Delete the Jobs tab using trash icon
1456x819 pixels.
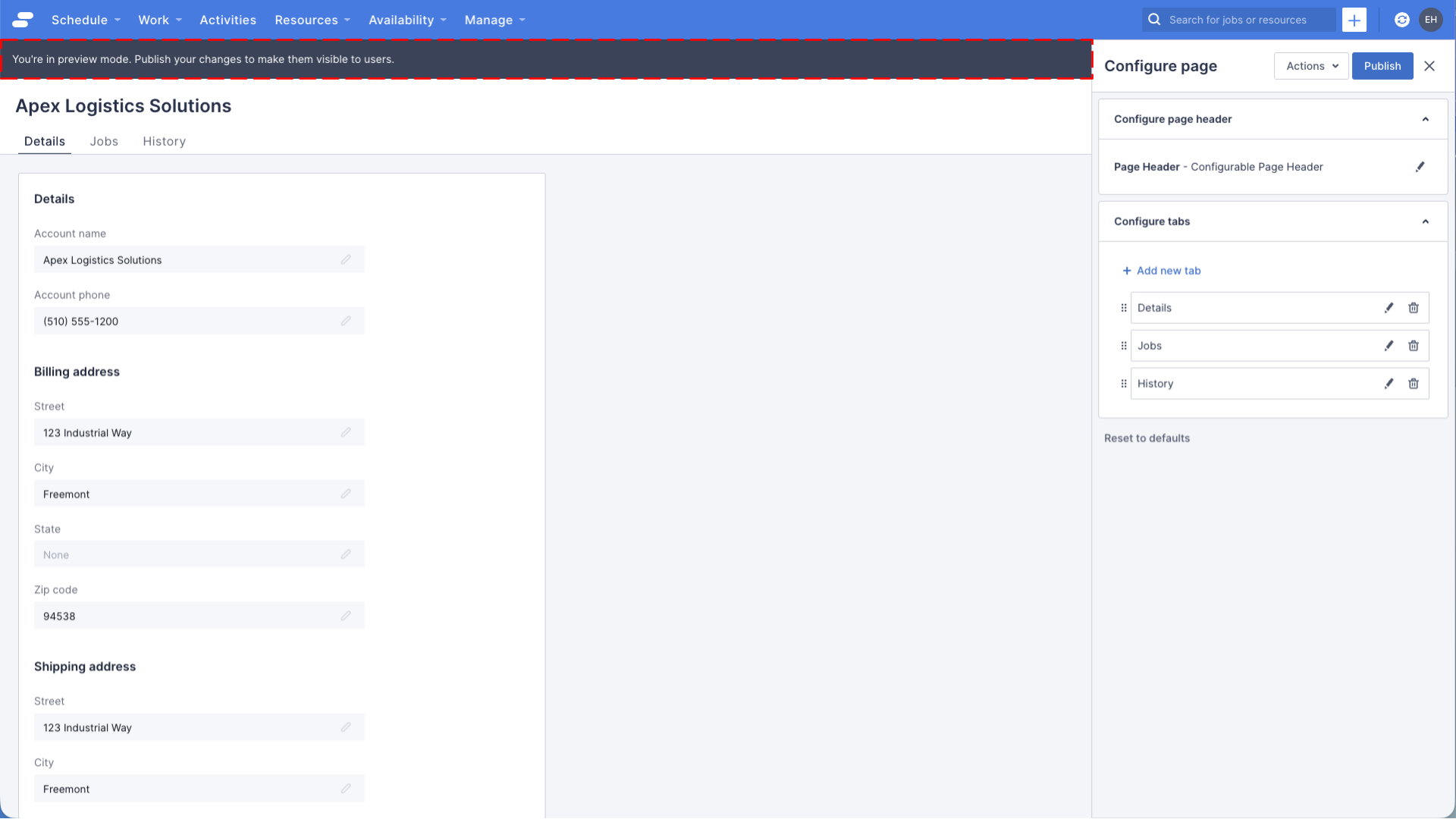tap(1414, 346)
